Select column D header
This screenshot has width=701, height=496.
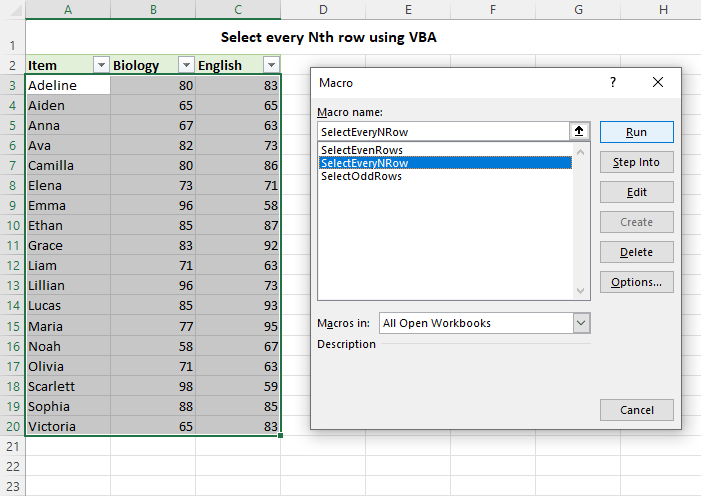pos(323,10)
